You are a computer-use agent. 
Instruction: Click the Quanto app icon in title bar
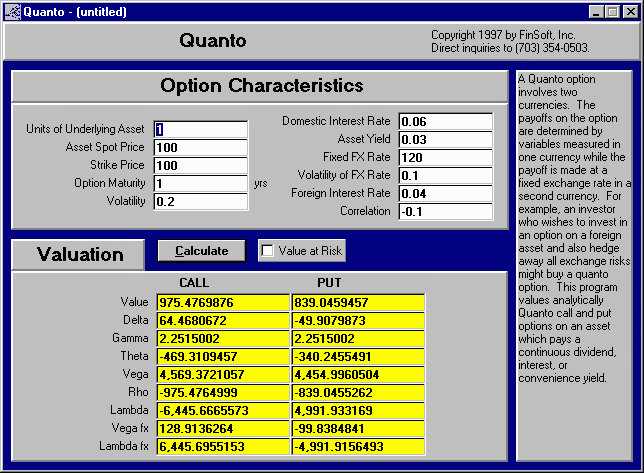[12, 11]
